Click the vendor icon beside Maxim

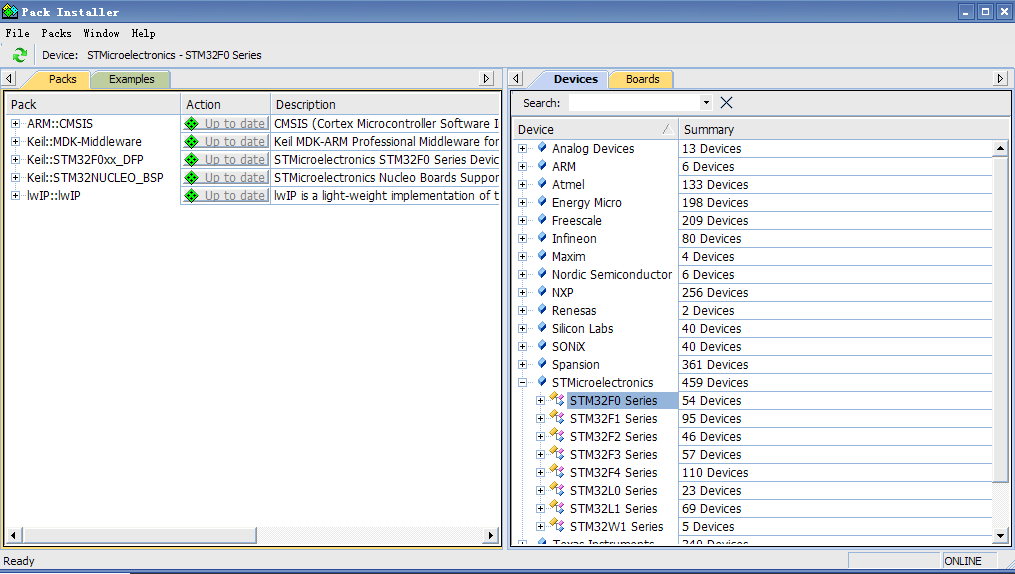click(542, 256)
